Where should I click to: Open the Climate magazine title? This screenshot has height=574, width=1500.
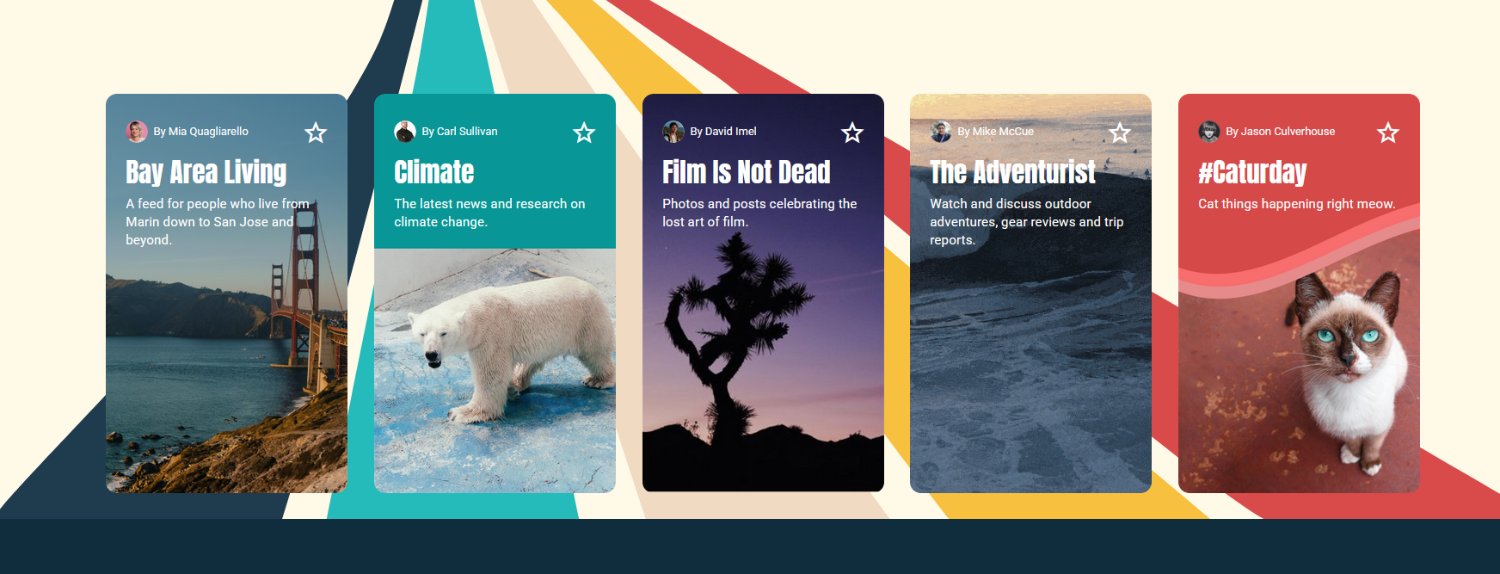[x=434, y=172]
